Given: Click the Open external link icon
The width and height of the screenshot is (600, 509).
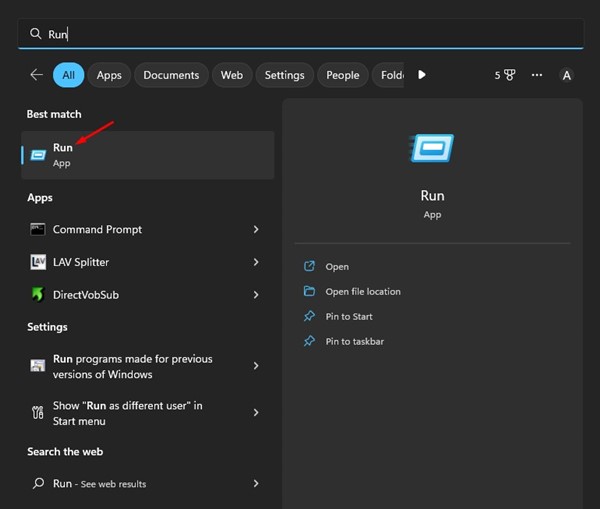Looking at the screenshot, I should [x=309, y=266].
